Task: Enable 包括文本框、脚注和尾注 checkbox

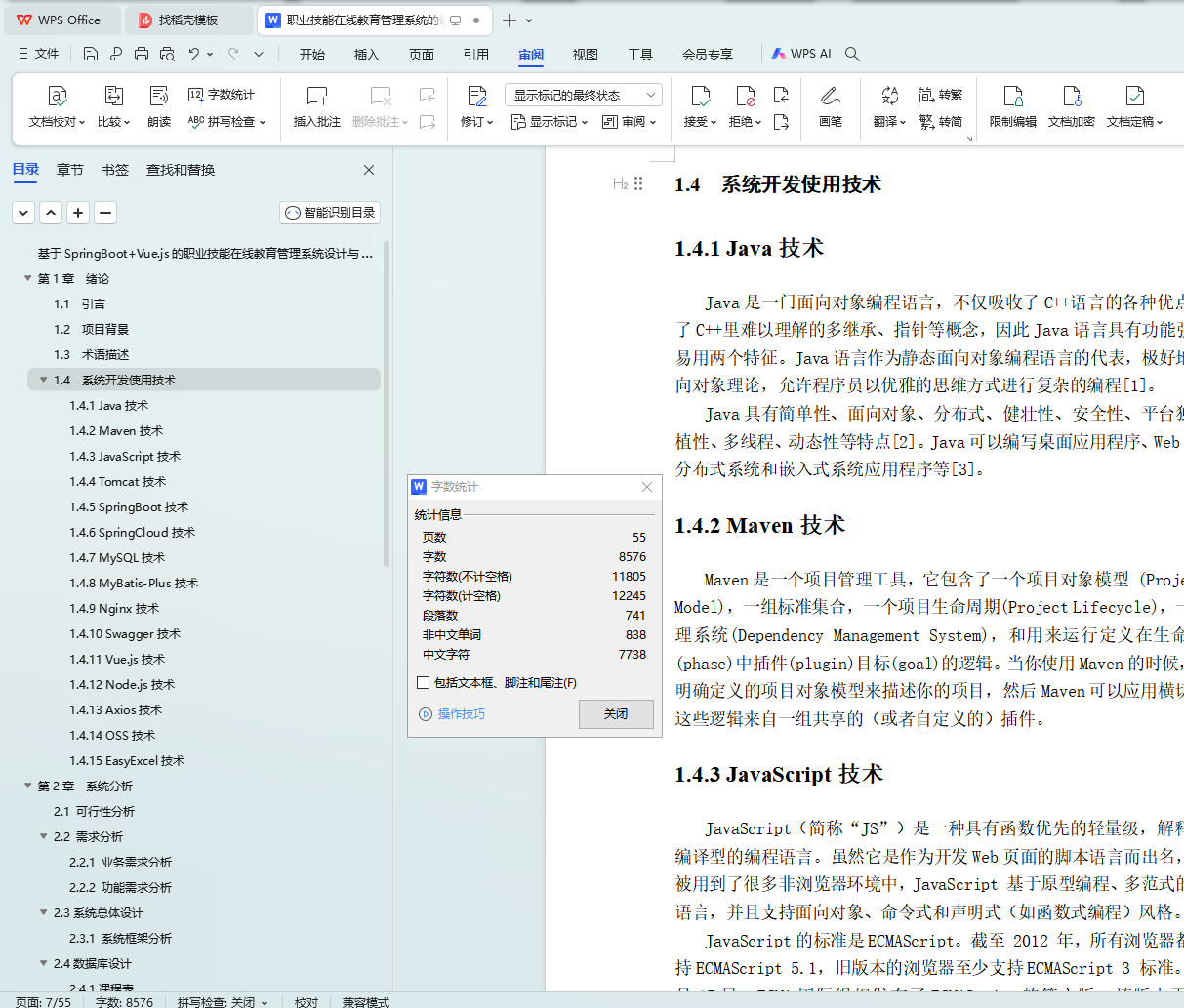Action: 424,683
